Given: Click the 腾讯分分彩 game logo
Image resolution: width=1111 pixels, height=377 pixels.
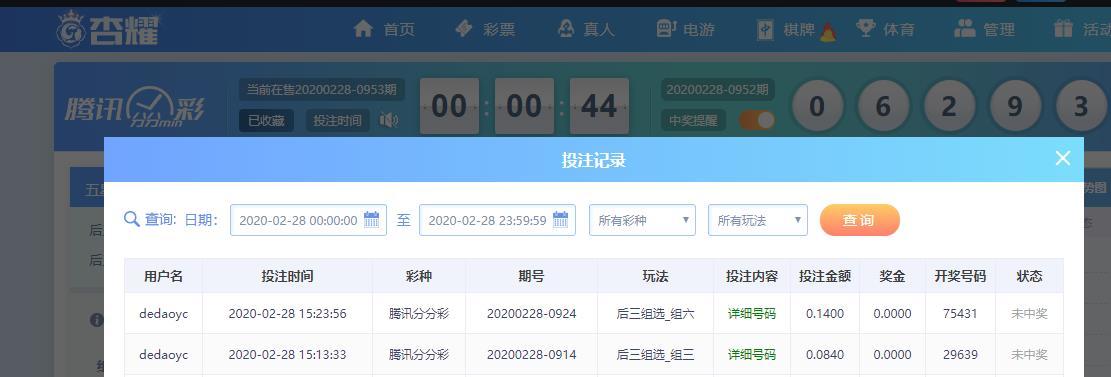Looking at the screenshot, I should pos(135,108).
